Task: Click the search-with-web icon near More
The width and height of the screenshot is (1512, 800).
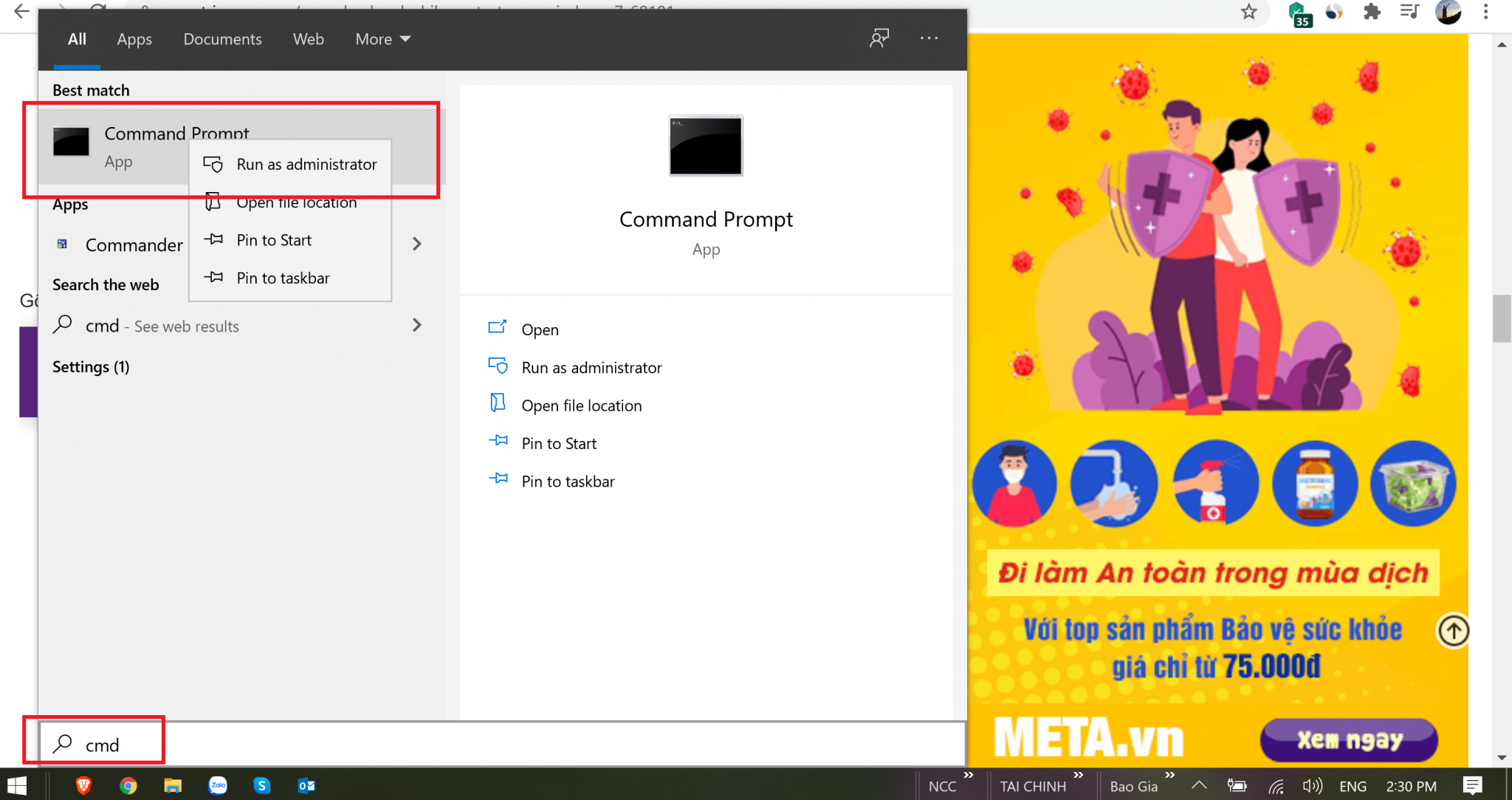Action: [879, 38]
